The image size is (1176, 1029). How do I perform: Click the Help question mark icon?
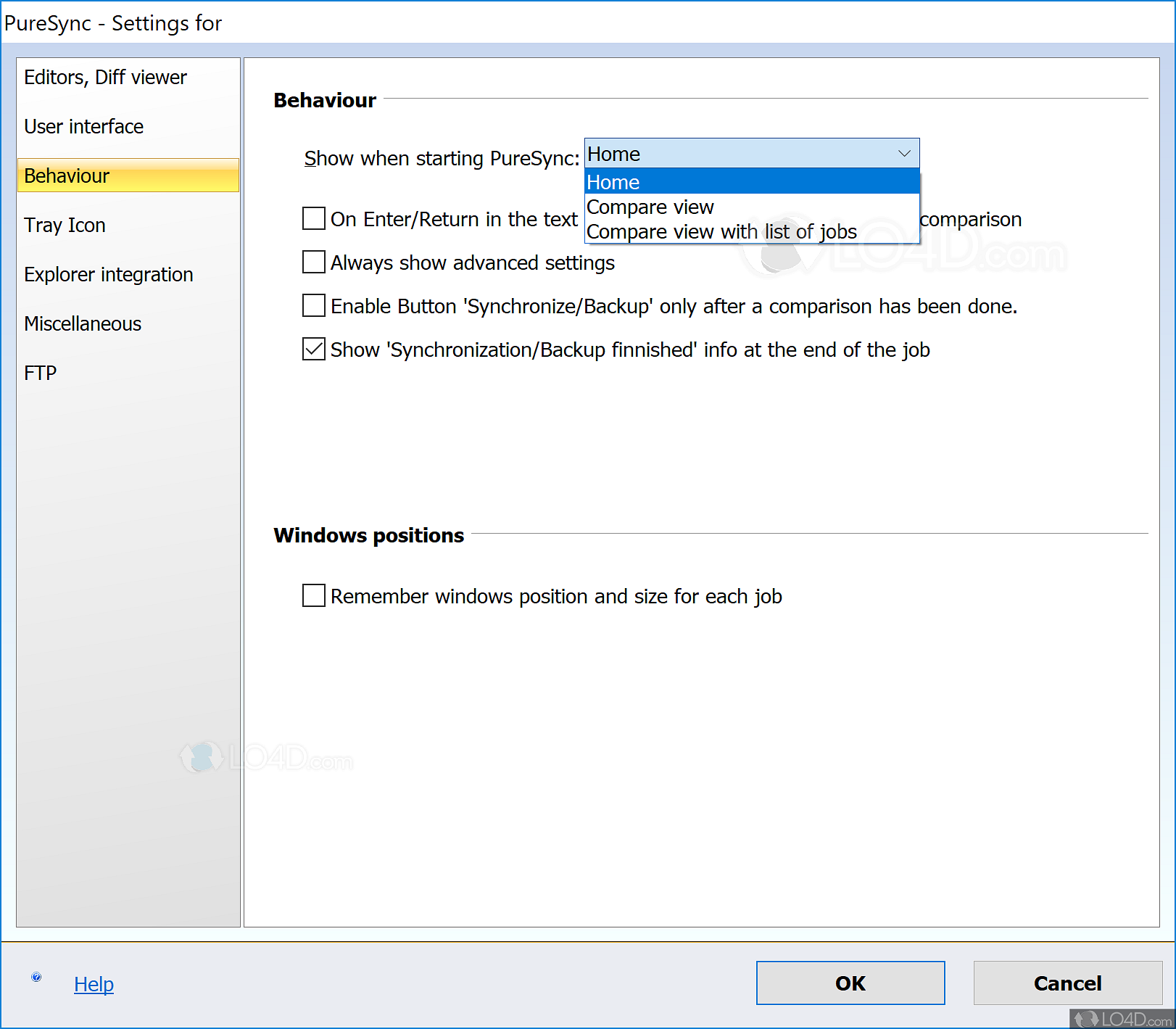pos(36,977)
